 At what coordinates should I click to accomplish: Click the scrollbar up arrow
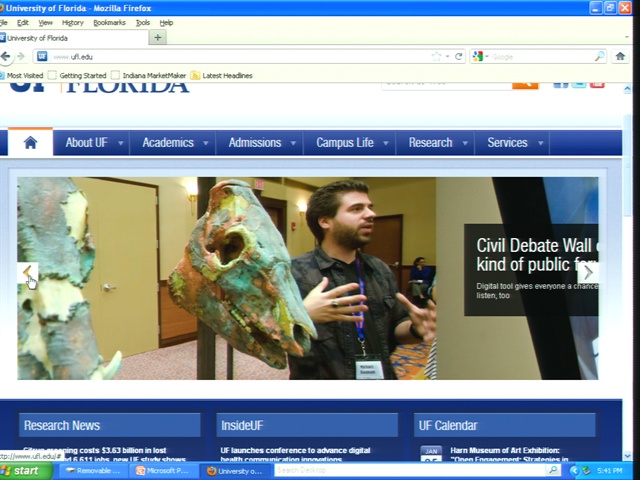pos(627,89)
